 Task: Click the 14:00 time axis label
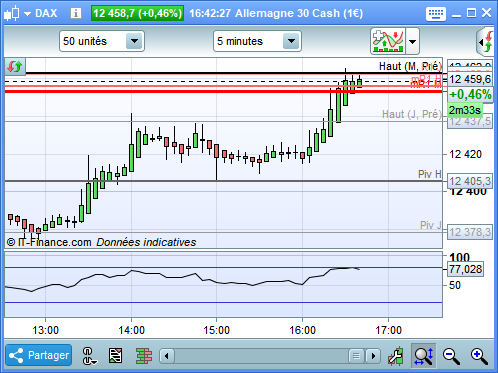click(x=131, y=330)
